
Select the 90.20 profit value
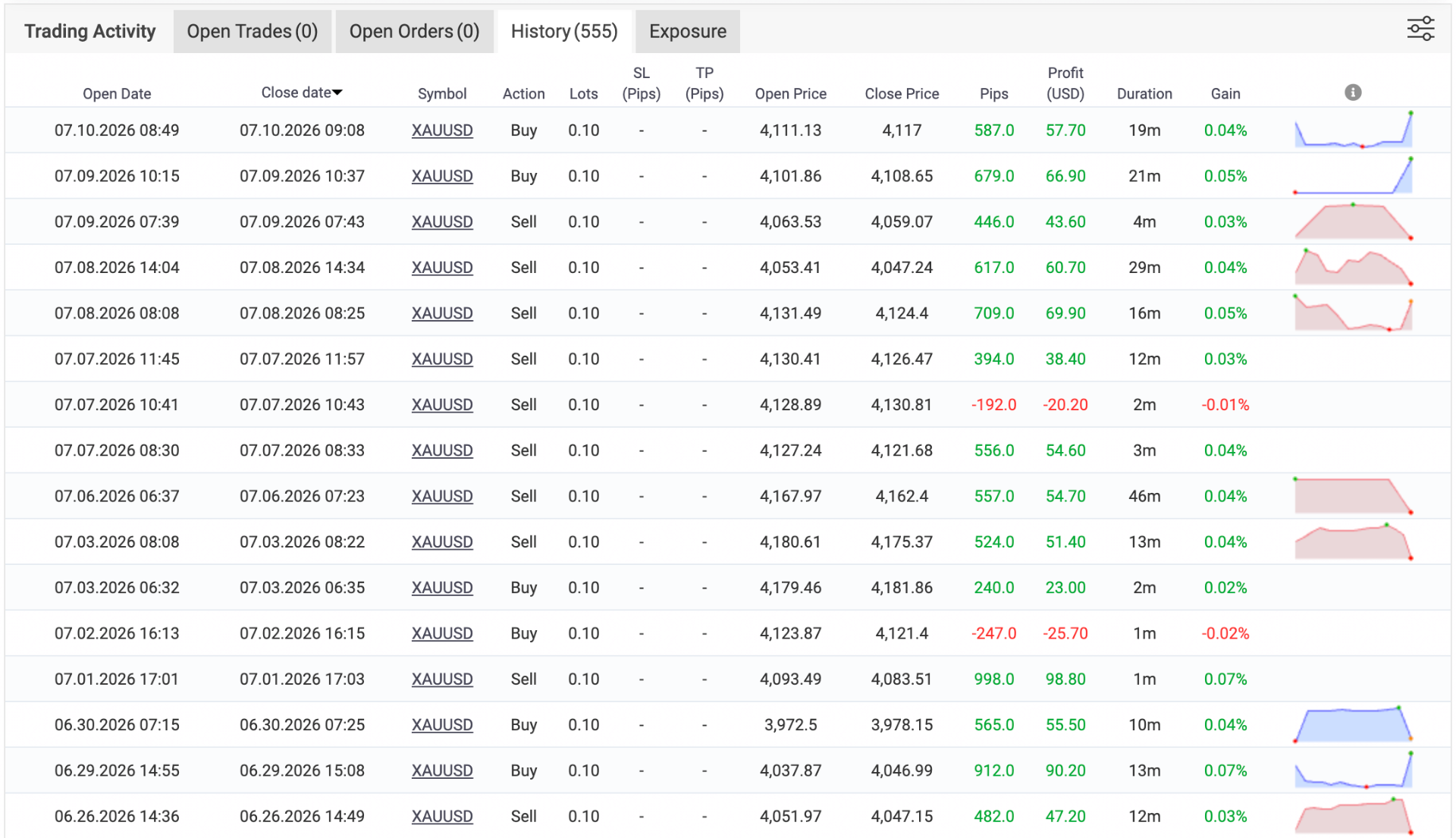point(1065,771)
